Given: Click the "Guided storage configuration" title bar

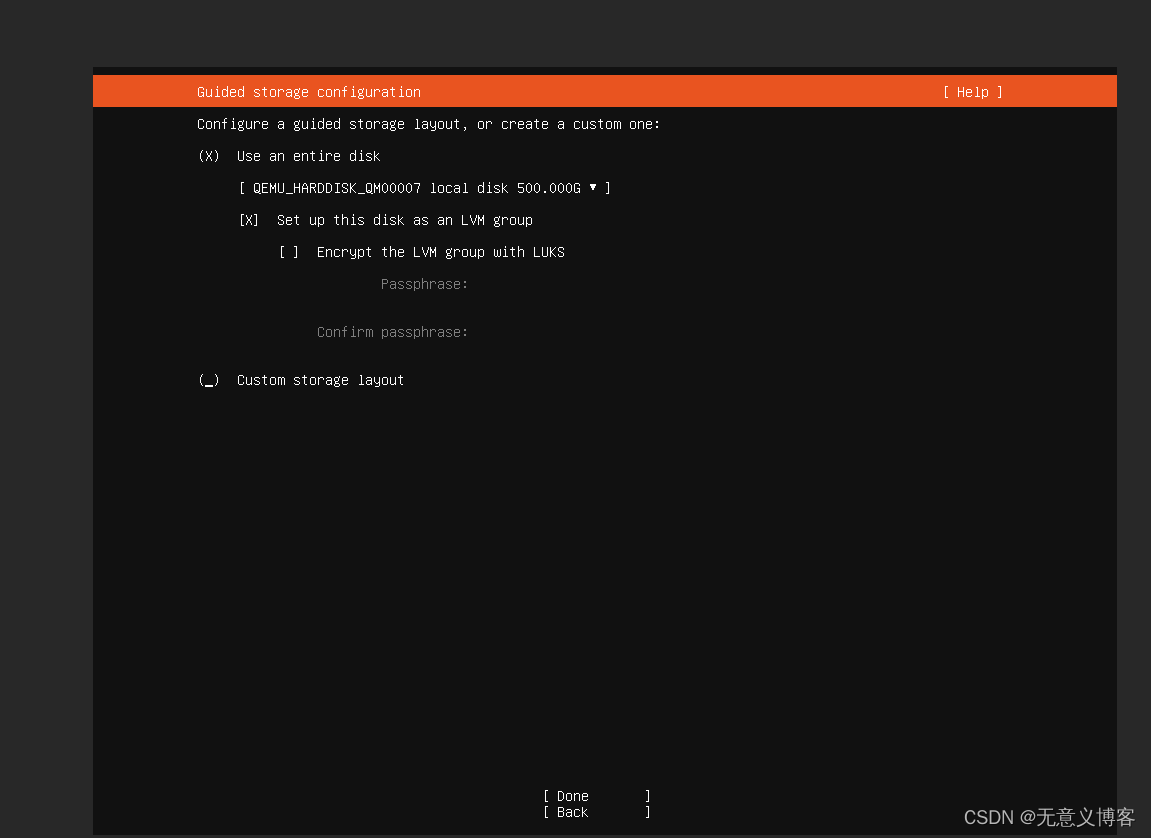Looking at the screenshot, I should click(x=307, y=92).
